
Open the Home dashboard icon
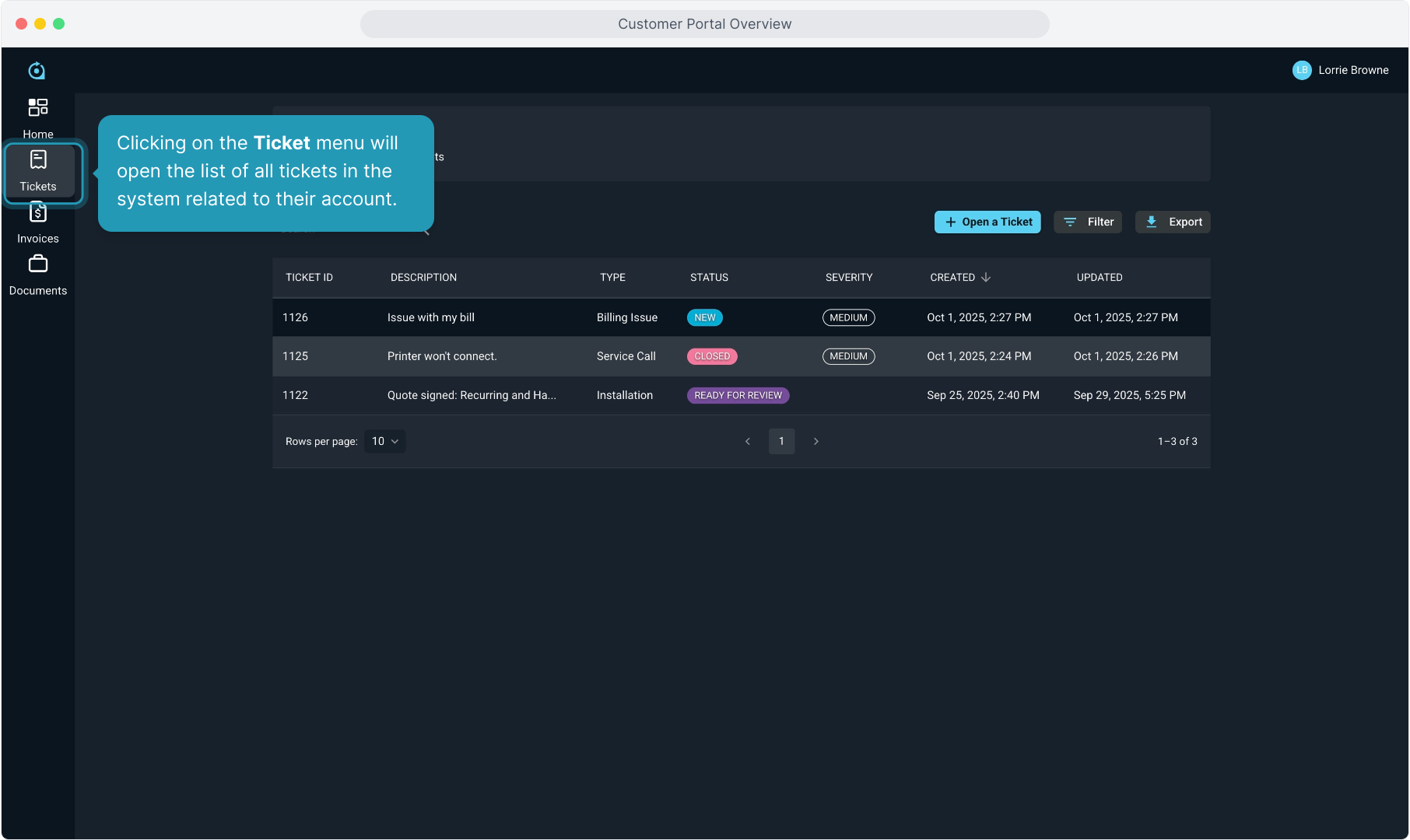[x=37, y=107]
